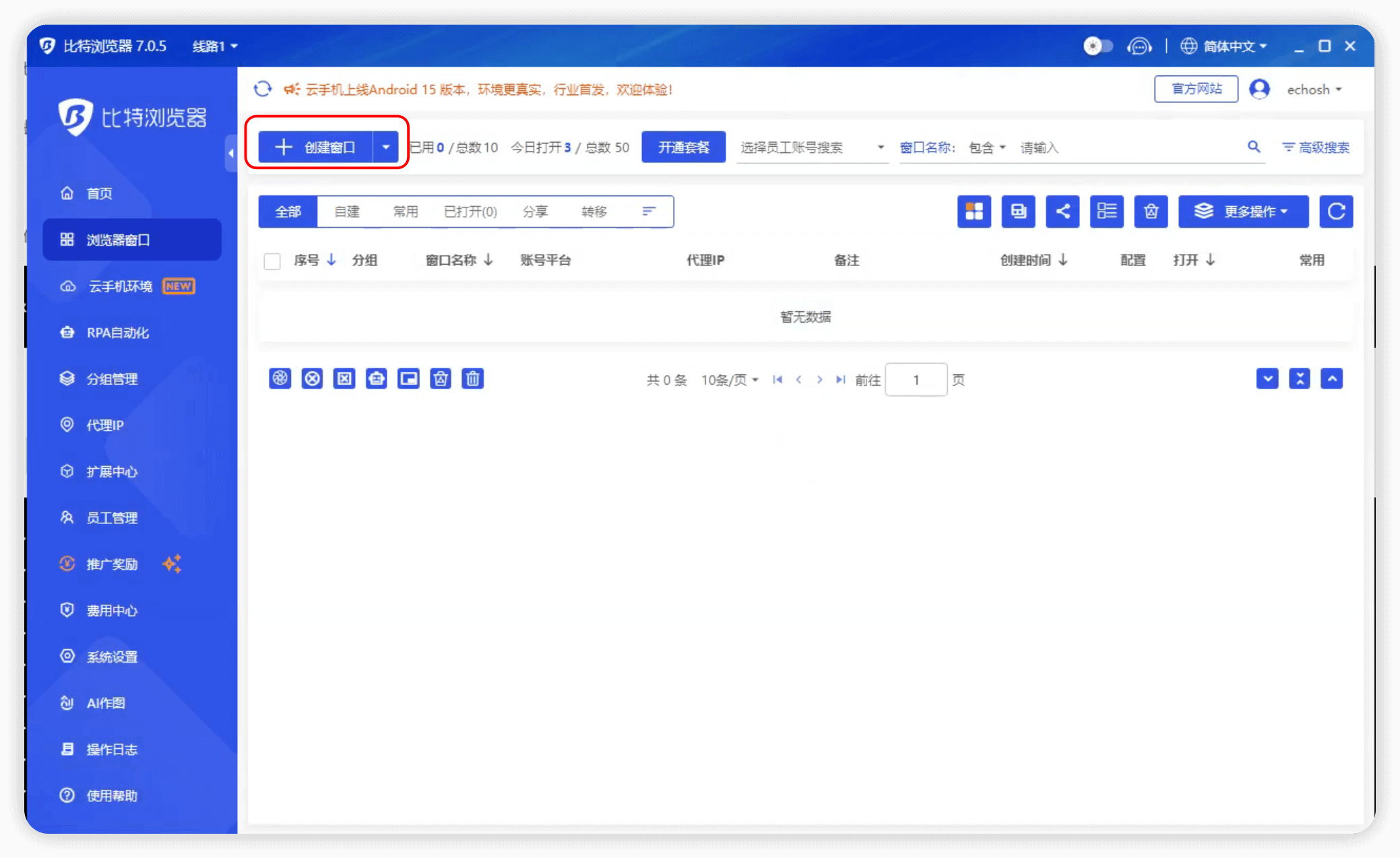Open the recycle bin icon in toolbar
The height and width of the screenshot is (858, 1400).
click(1150, 211)
